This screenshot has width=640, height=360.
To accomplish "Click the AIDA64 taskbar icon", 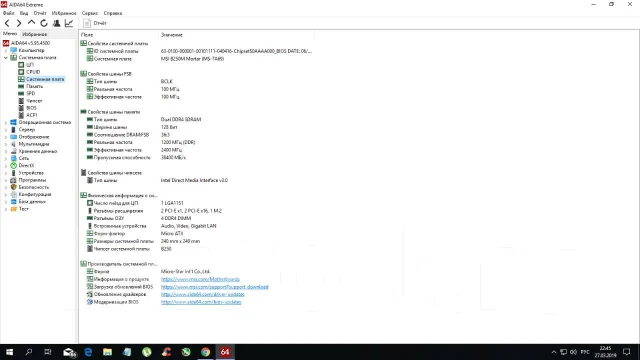I will (225, 352).
